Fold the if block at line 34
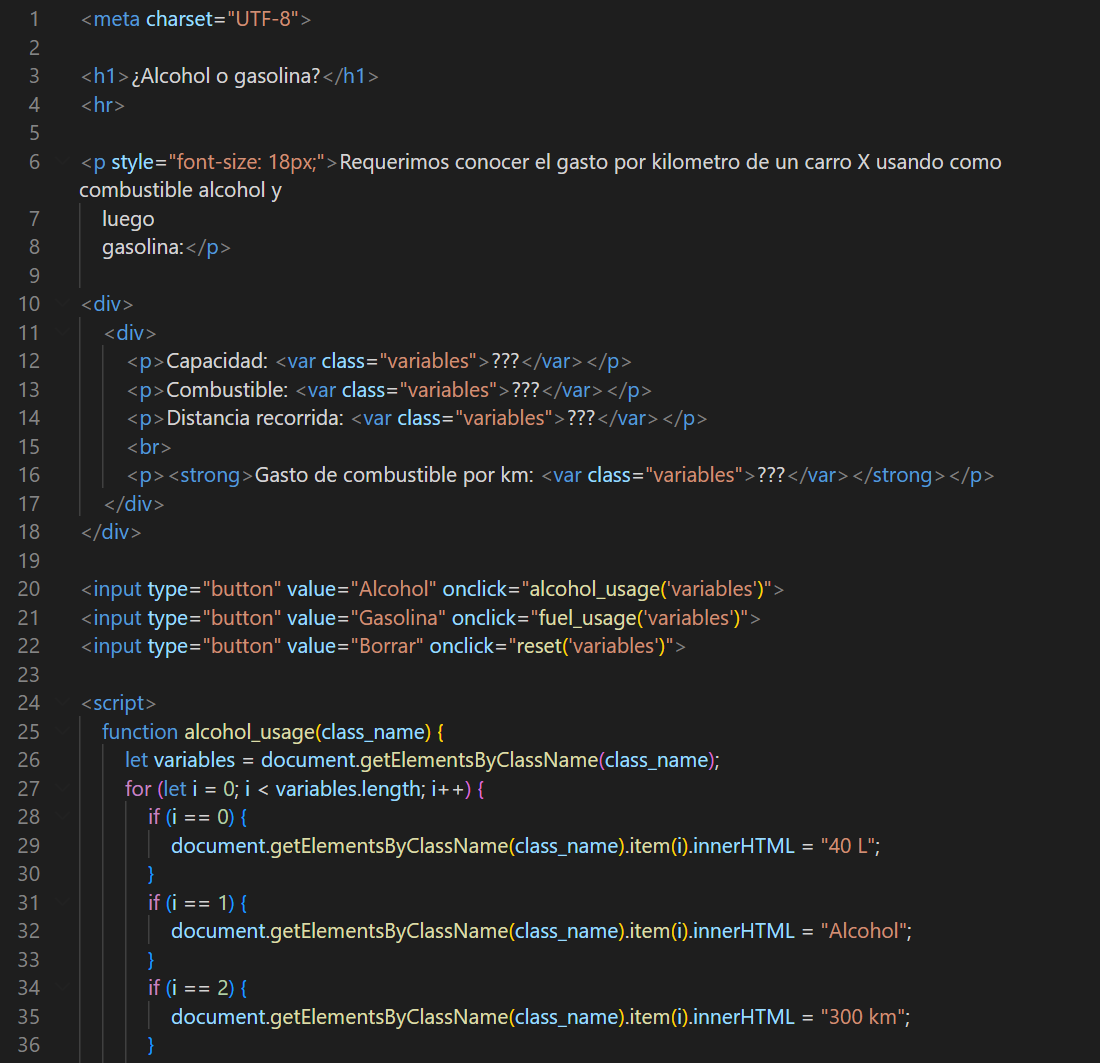The height and width of the screenshot is (1063, 1100). tap(64, 988)
